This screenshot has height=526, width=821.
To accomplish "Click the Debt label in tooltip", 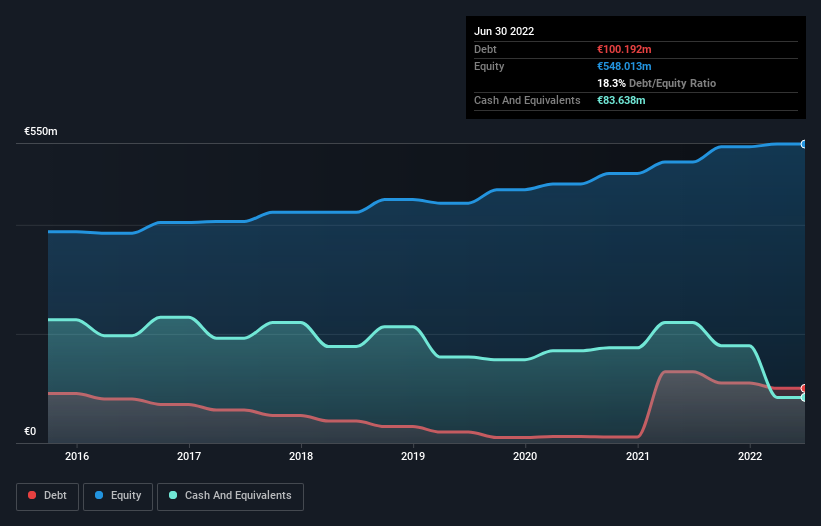I will tap(485, 49).
